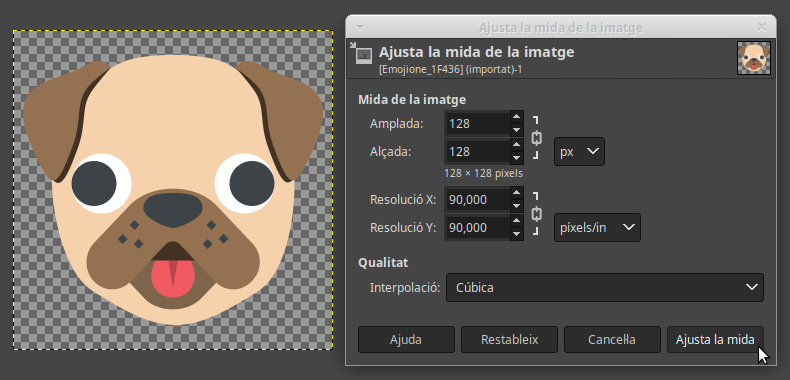Open the dialog title bar menu arrow
790x380 pixels.
[360, 27]
